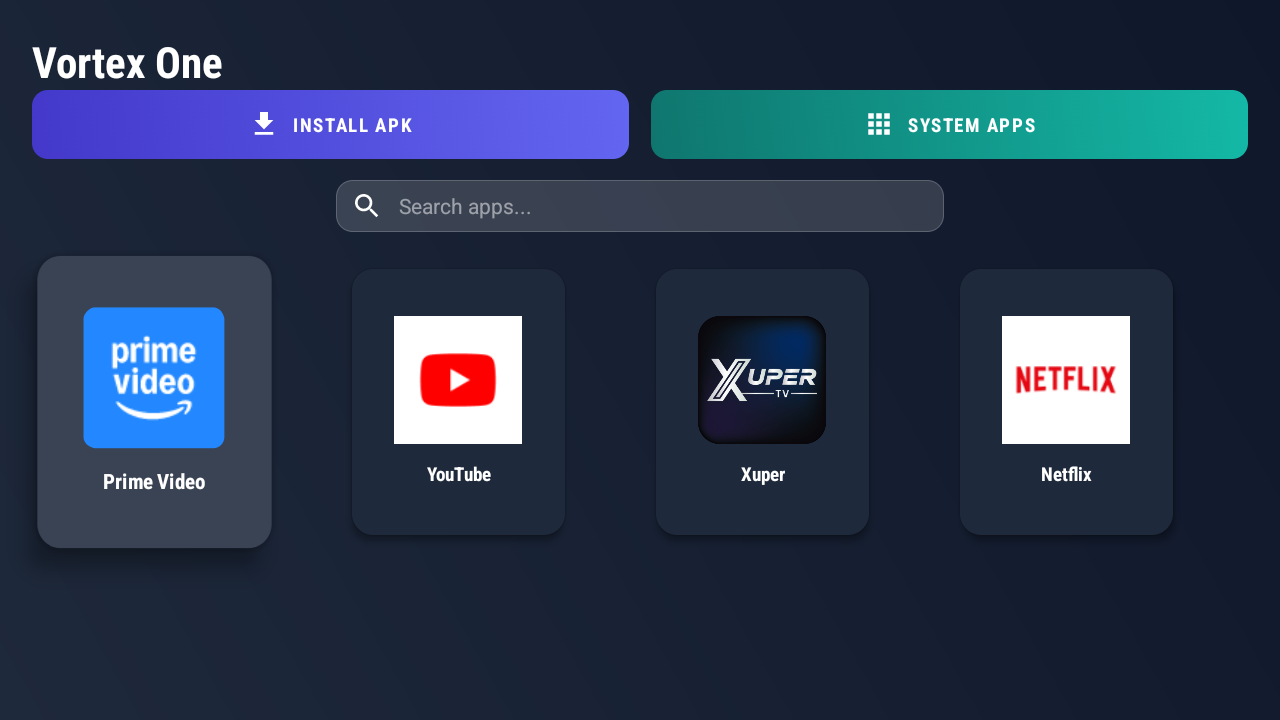Image resolution: width=1280 pixels, height=720 pixels.
Task: Launch the Netflix app icon
Action: pos(1066,380)
